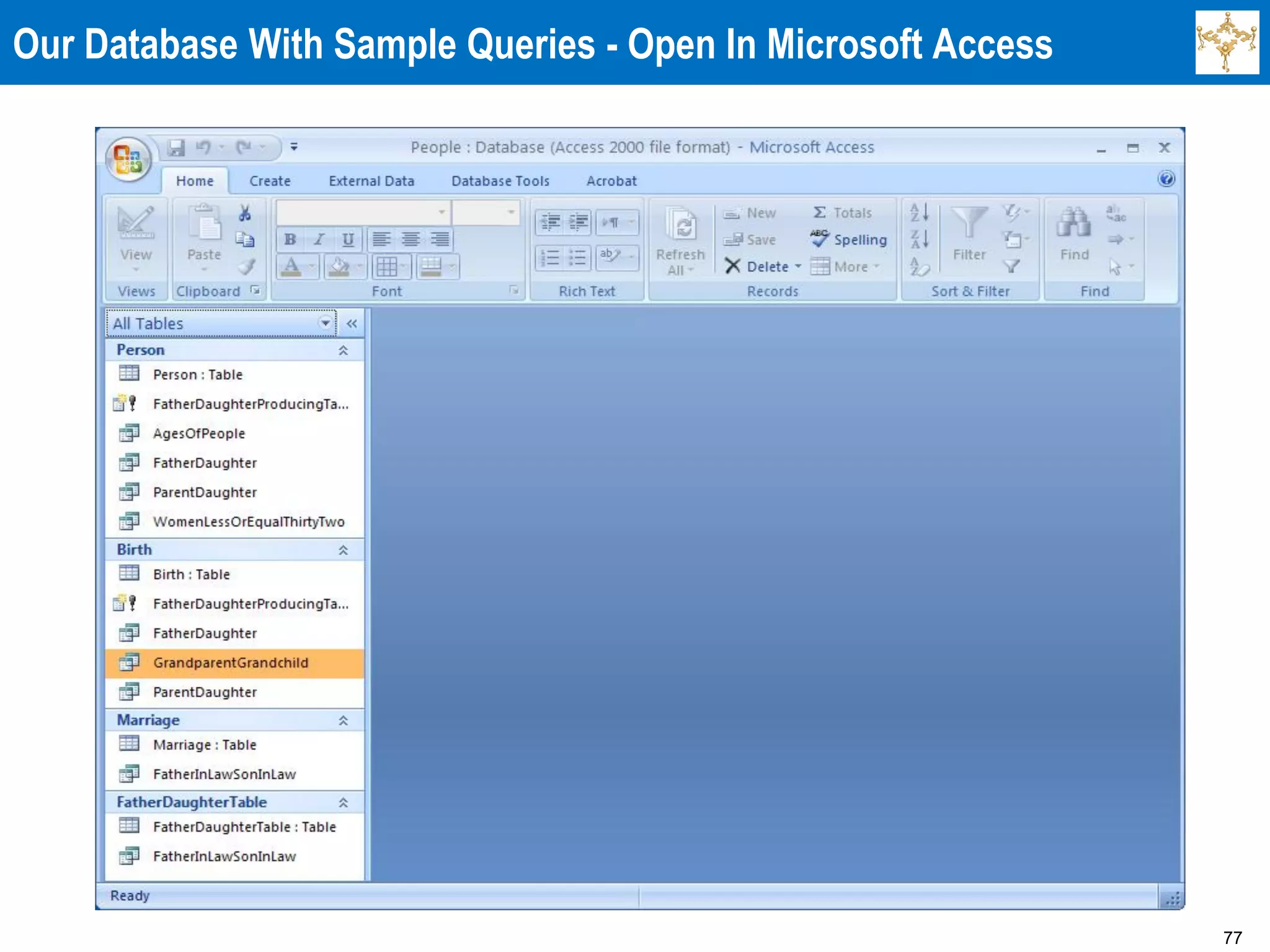Click the Save icon in Quick Access toolbar
1270x952 pixels.
[x=176, y=148]
